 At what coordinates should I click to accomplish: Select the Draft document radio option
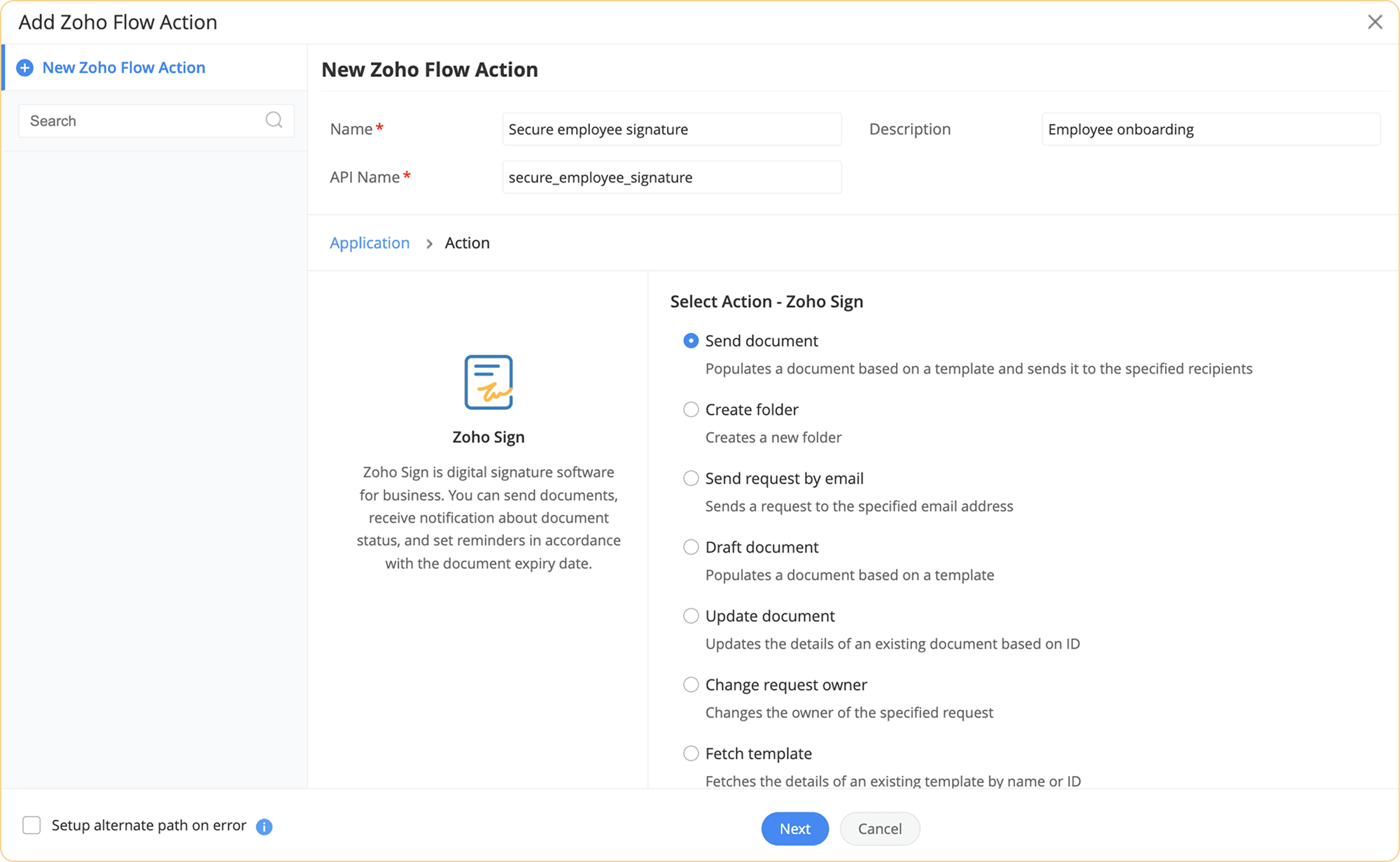tap(691, 547)
